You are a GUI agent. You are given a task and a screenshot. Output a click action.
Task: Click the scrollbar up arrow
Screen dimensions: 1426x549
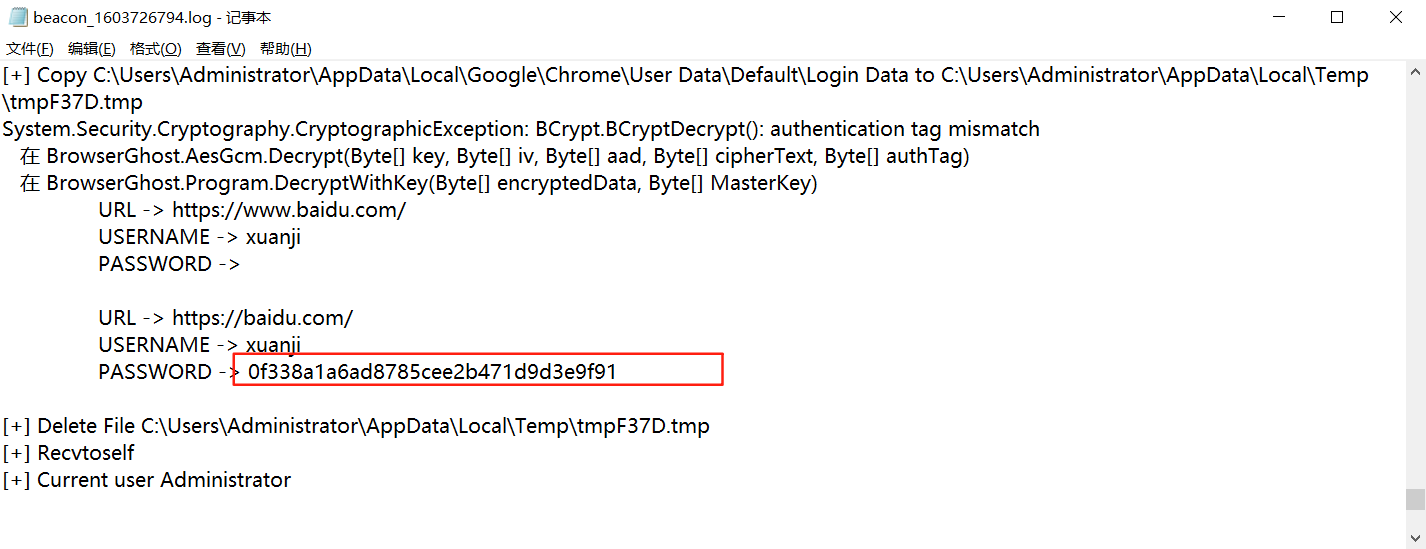[1415, 72]
